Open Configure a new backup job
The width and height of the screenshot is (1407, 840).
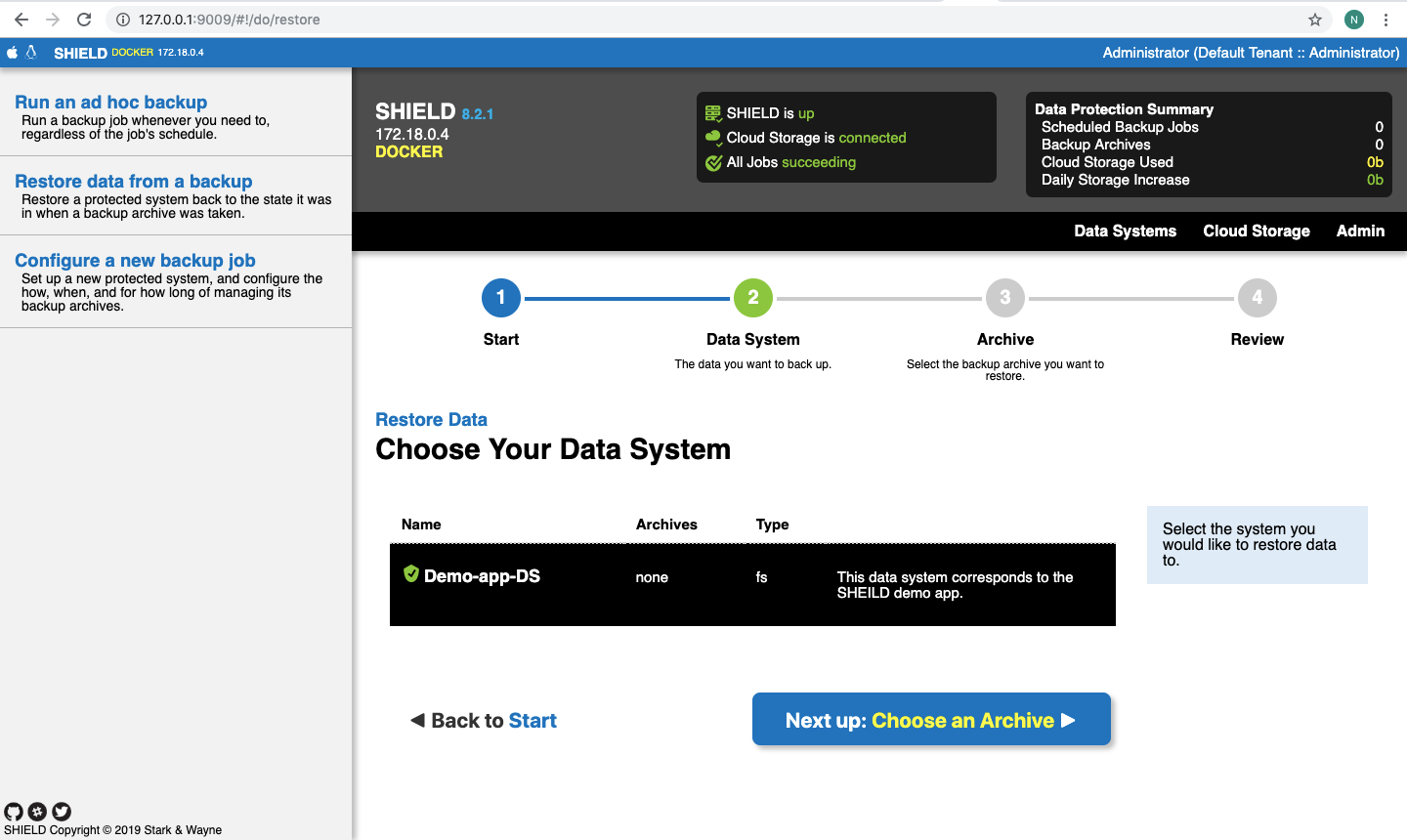[135, 261]
